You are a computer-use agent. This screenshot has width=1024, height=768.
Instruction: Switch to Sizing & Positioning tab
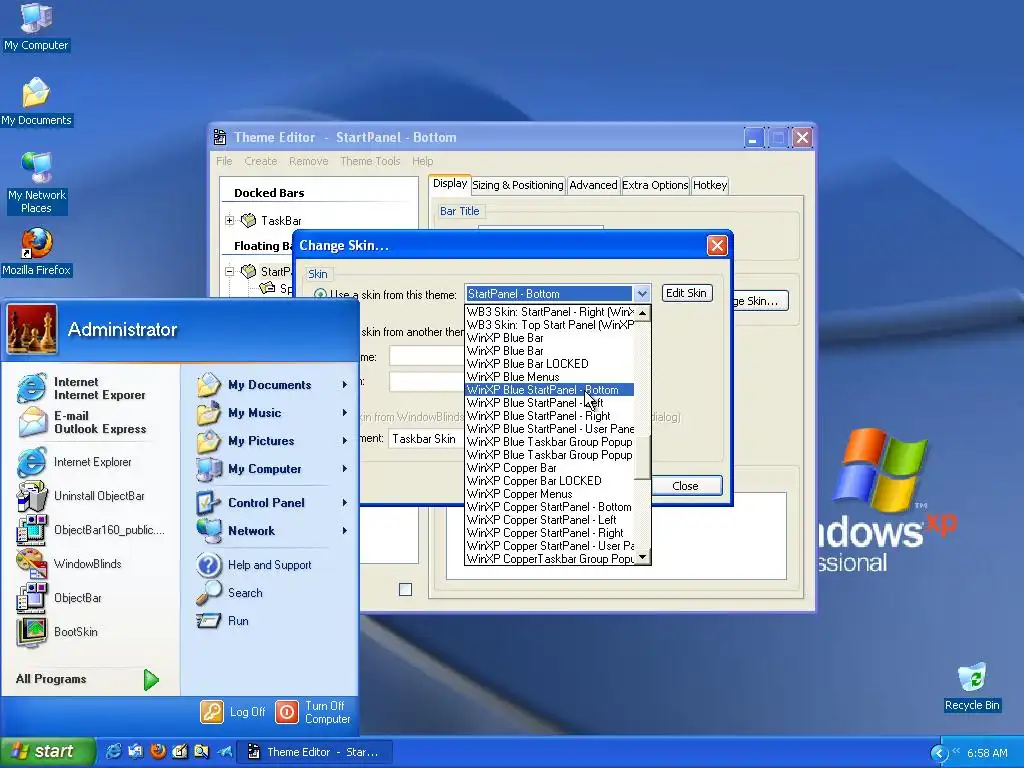click(518, 185)
